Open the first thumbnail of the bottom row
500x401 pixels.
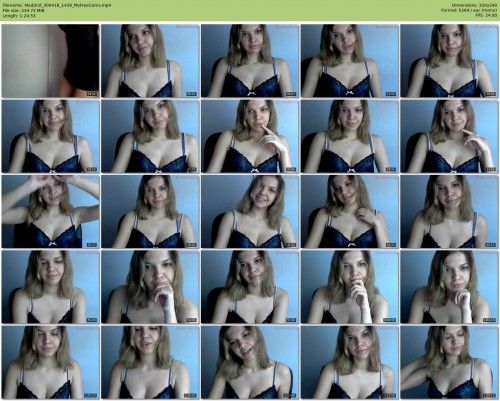(x=50, y=362)
